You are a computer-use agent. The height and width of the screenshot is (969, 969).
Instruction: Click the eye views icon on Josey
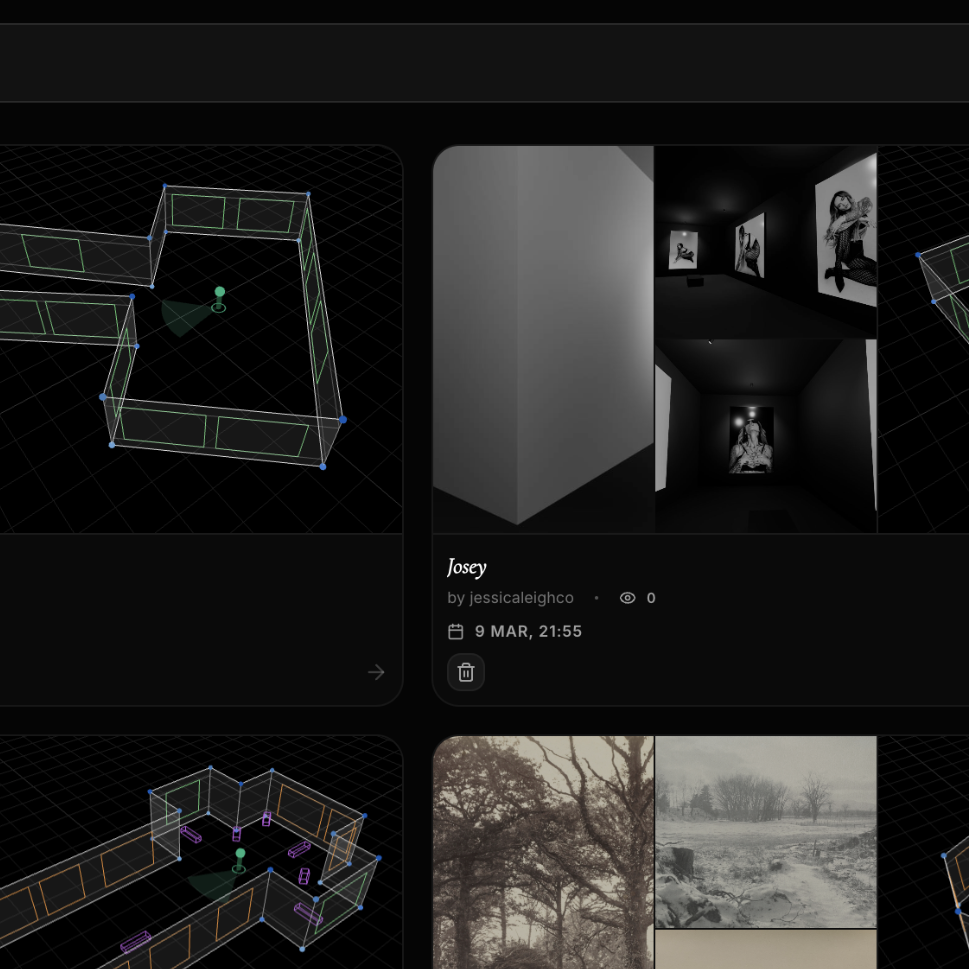point(627,598)
